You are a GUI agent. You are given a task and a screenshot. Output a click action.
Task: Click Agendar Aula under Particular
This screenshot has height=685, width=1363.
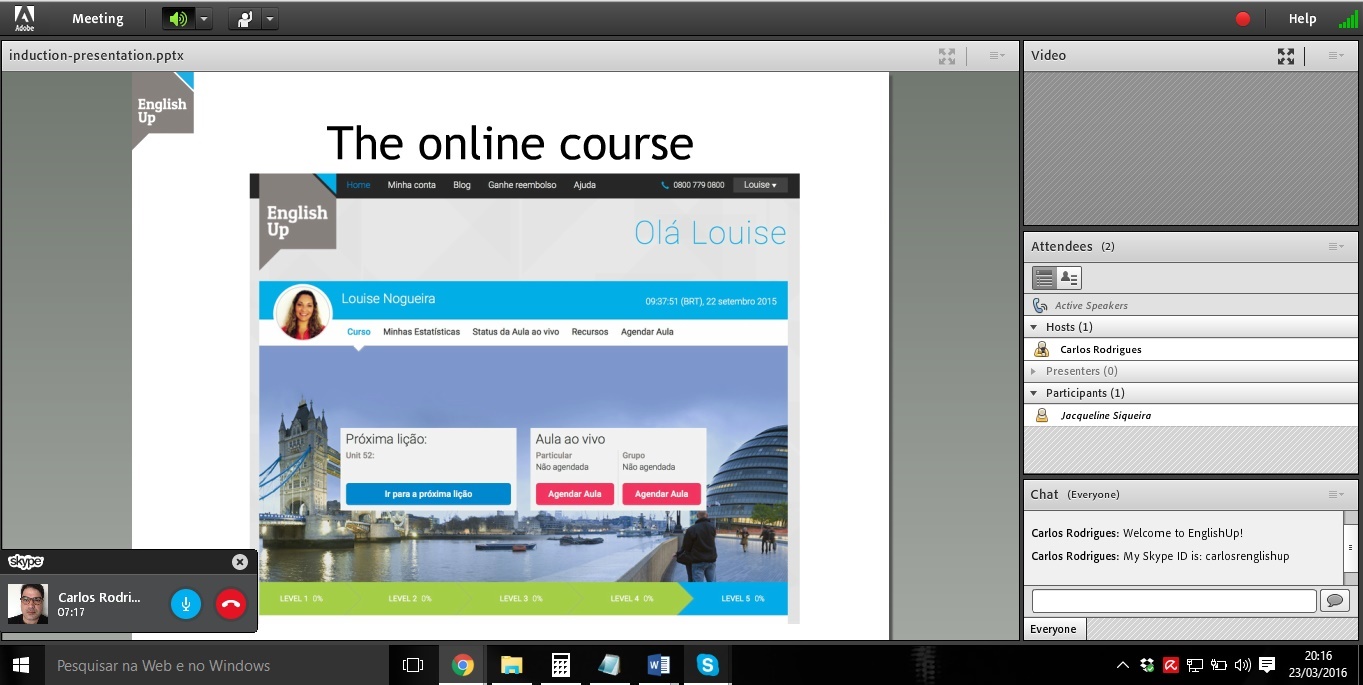coord(575,494)
